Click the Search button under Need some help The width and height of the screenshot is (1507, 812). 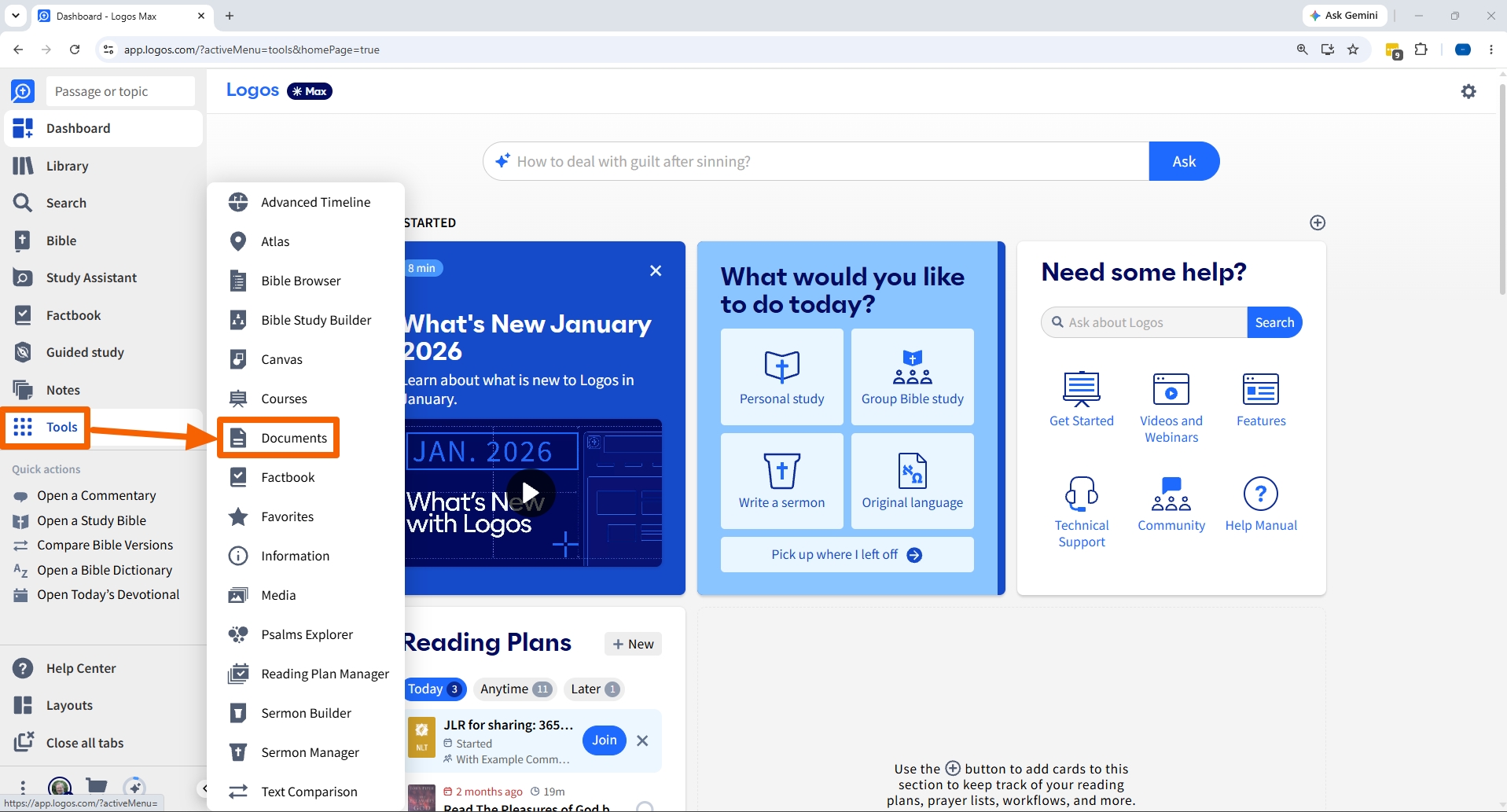1274,322
